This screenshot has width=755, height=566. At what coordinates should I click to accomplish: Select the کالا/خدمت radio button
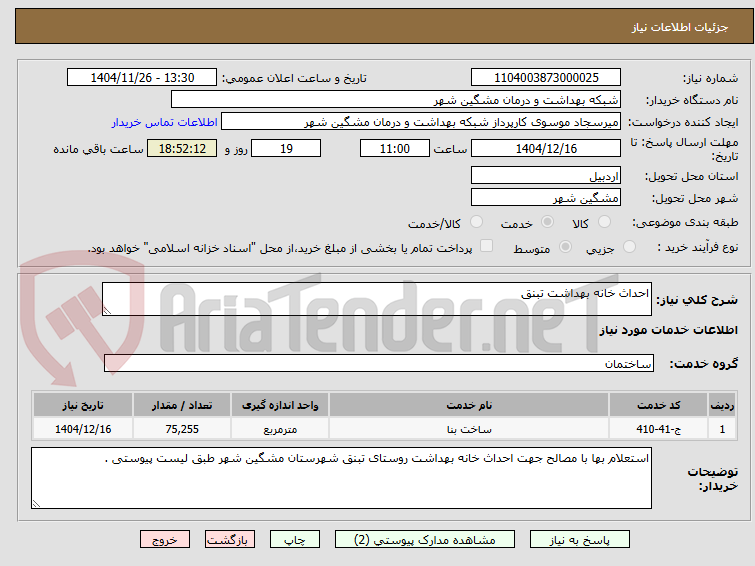(476, 222)
